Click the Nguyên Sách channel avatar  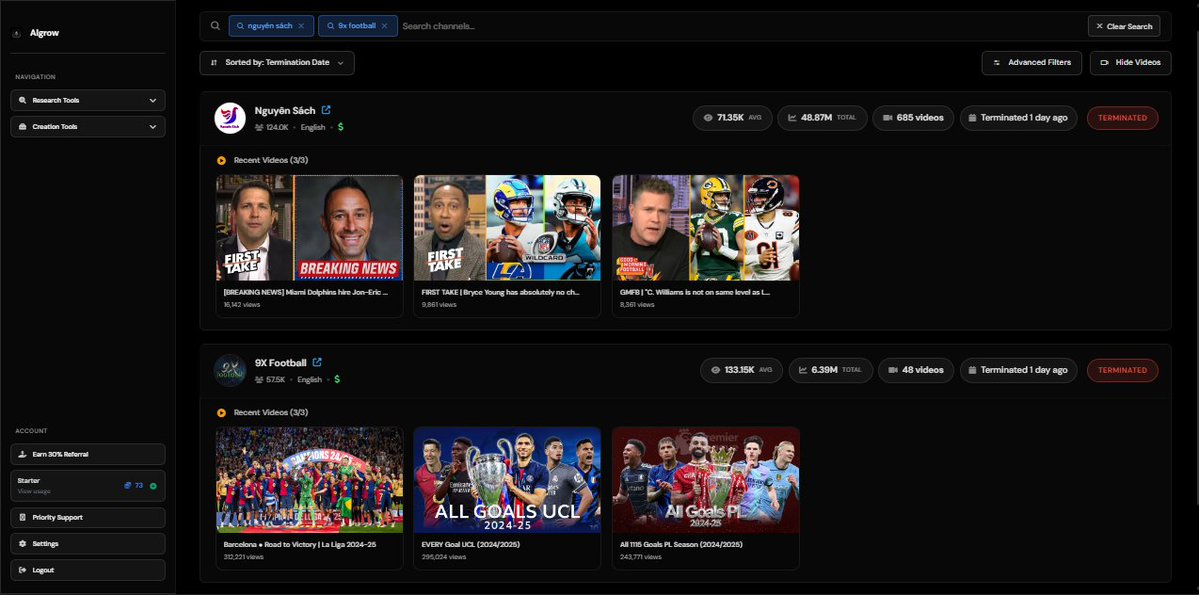229,118
